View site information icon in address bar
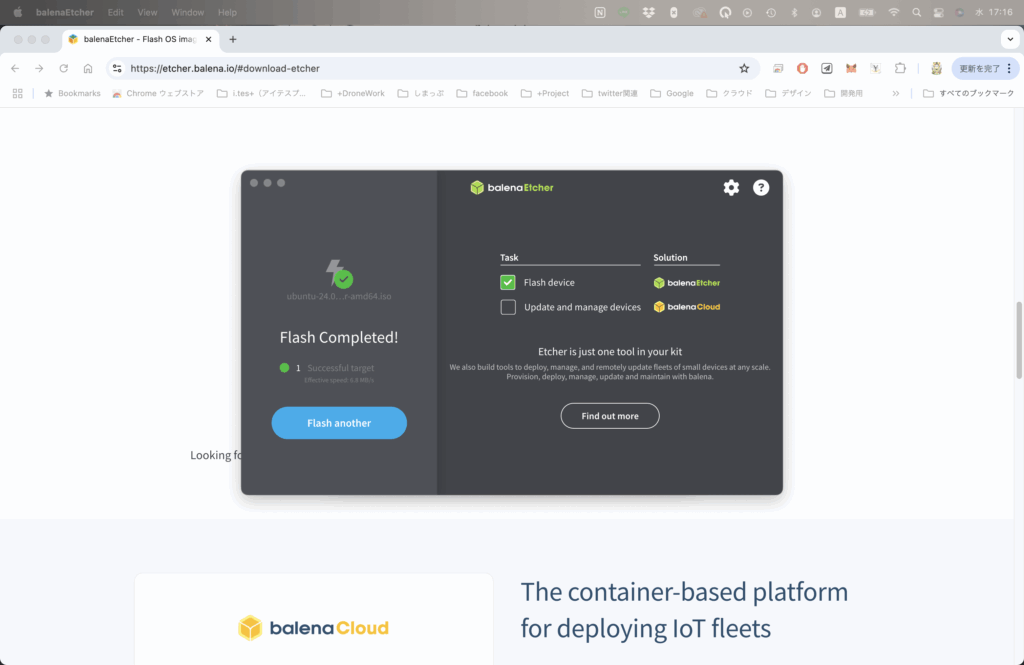 click(117, 68)
